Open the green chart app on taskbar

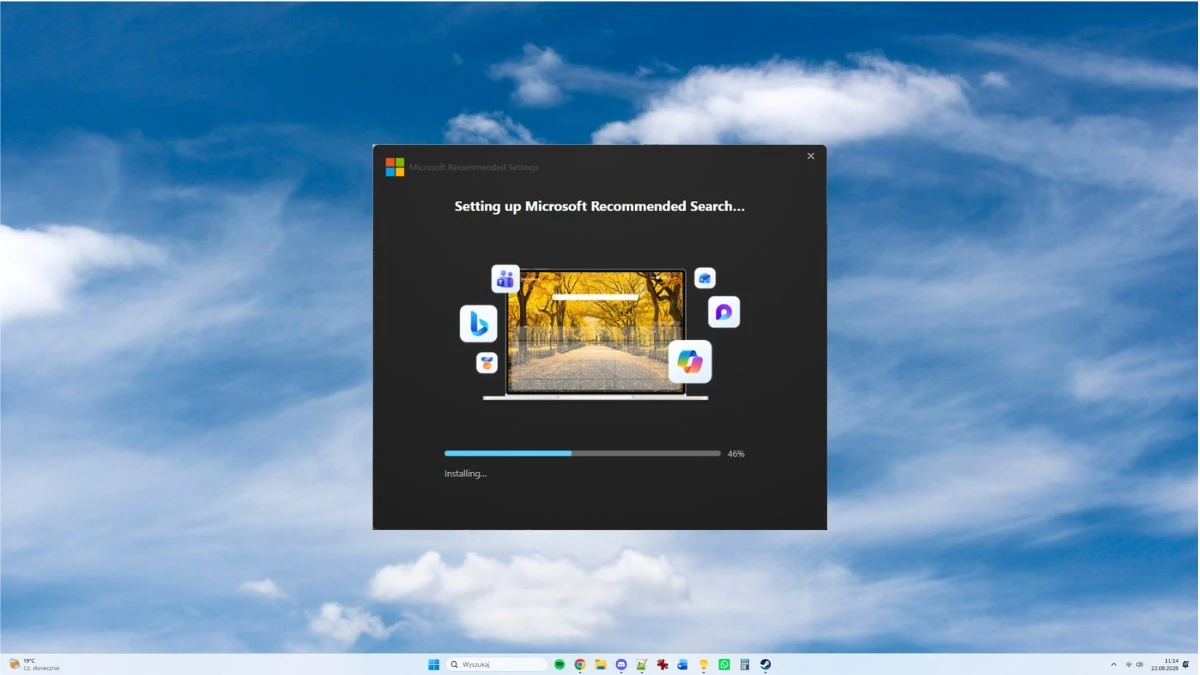pos(642,664)
